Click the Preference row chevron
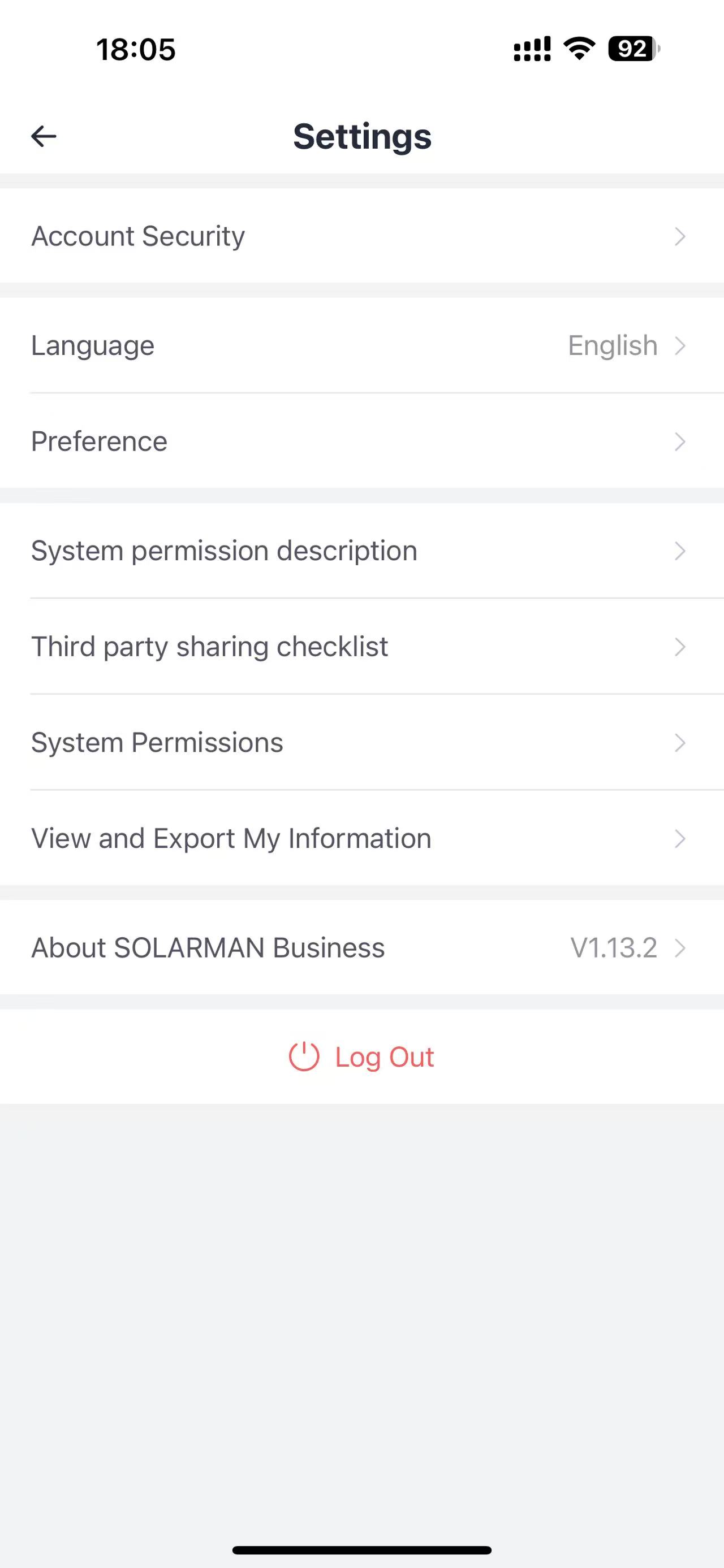The height and width of the screenshot is (1568, 724). click(680, 441)
